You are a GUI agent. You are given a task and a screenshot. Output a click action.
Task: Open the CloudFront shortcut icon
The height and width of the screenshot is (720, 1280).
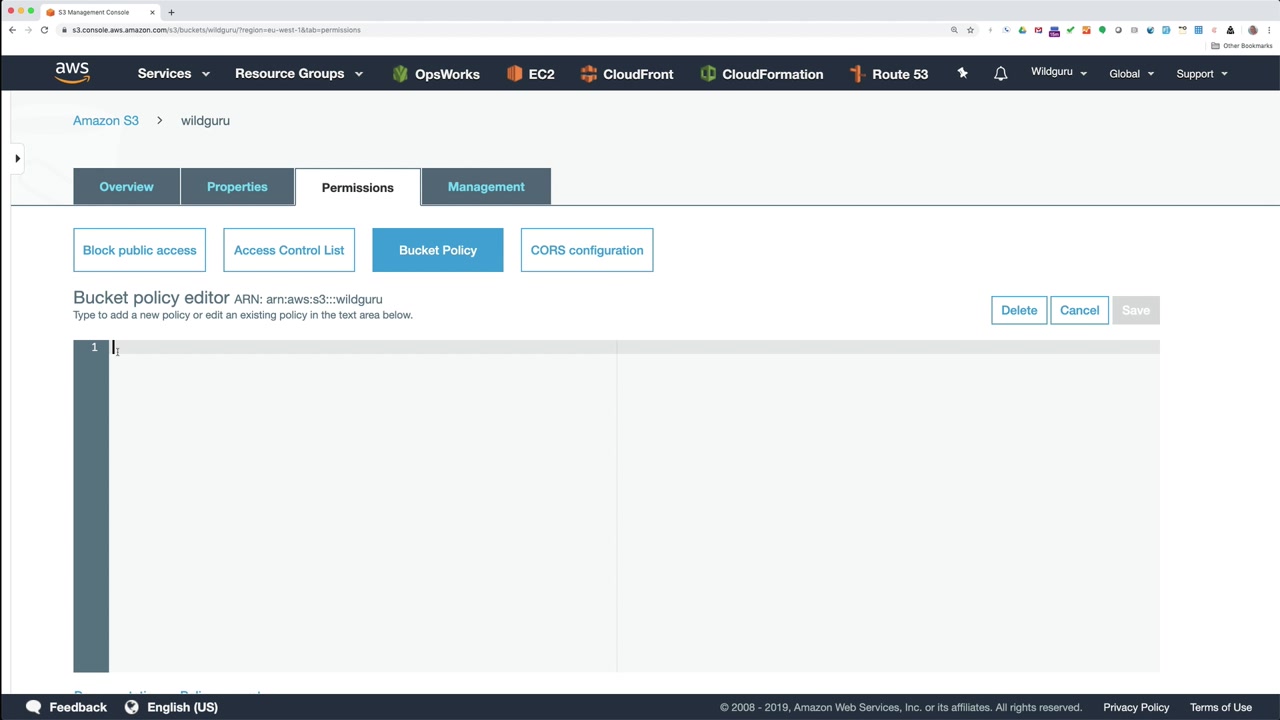(x=589, y=74)
